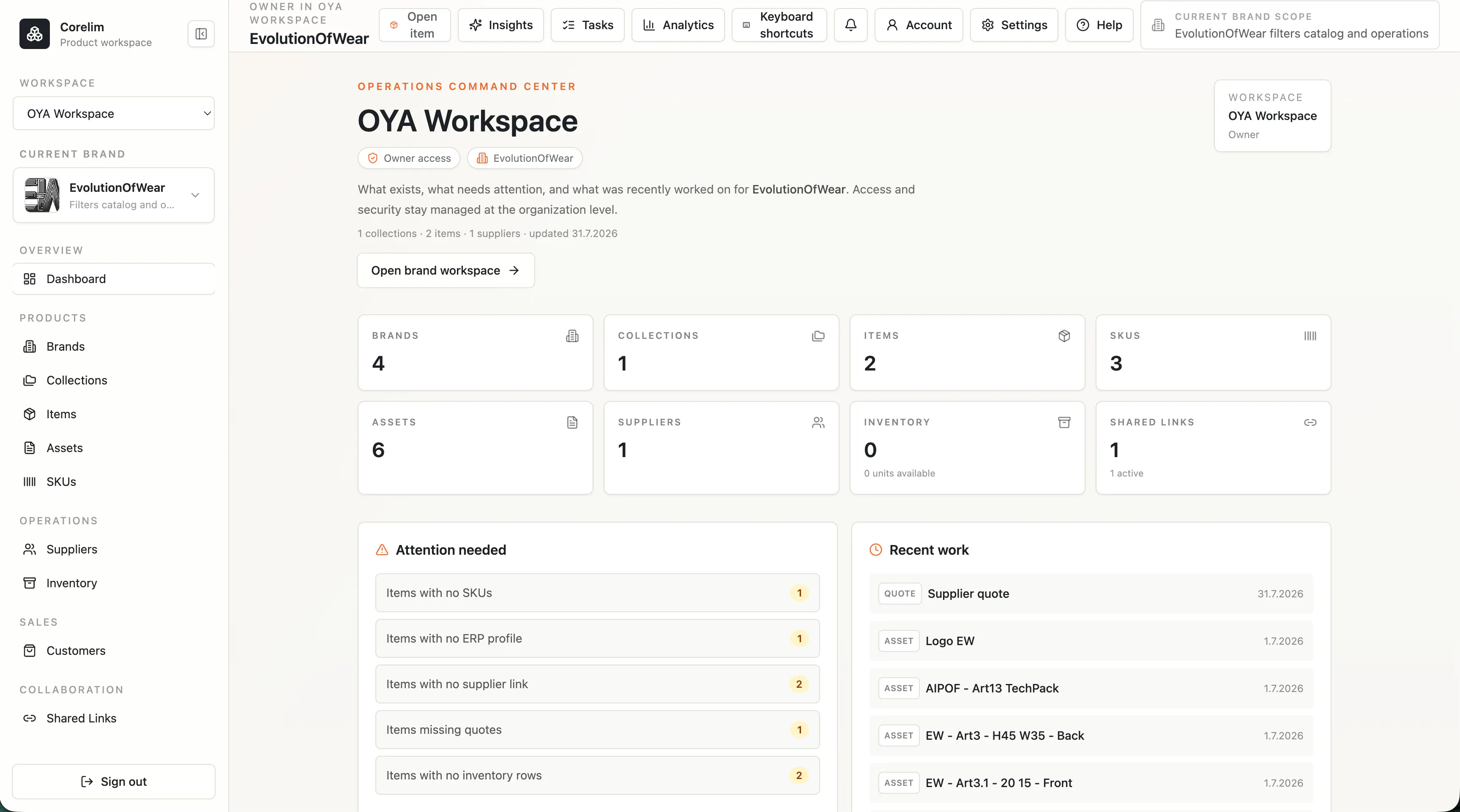Click the Attention needed warning icon
1460x812 pixels.
click(x=382, y=550)
